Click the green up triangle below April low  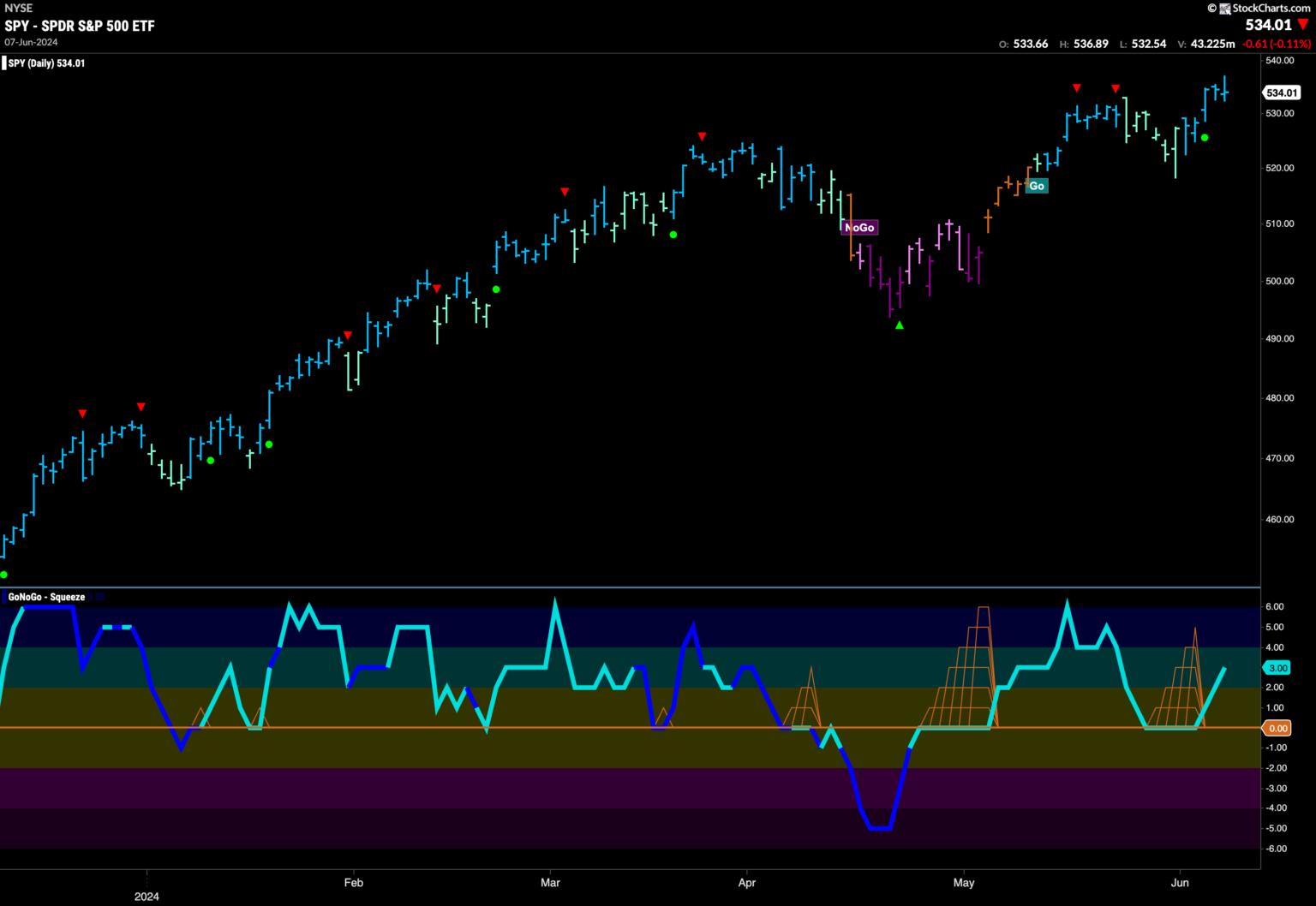(899, 325)
